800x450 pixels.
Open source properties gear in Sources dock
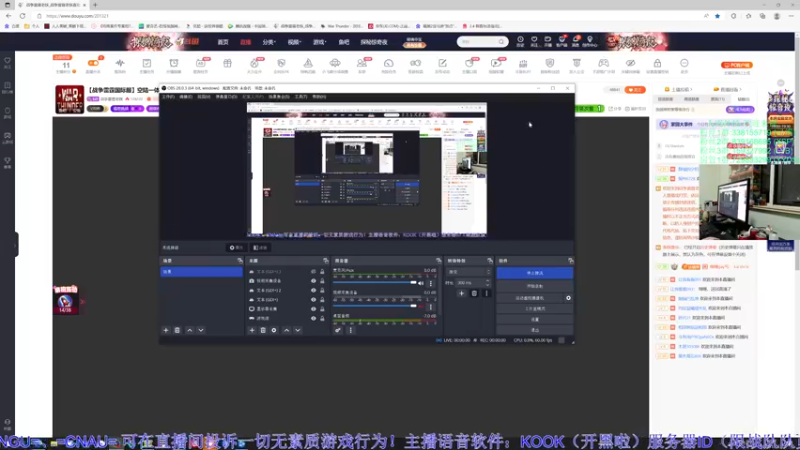click(x=274, y=330)
